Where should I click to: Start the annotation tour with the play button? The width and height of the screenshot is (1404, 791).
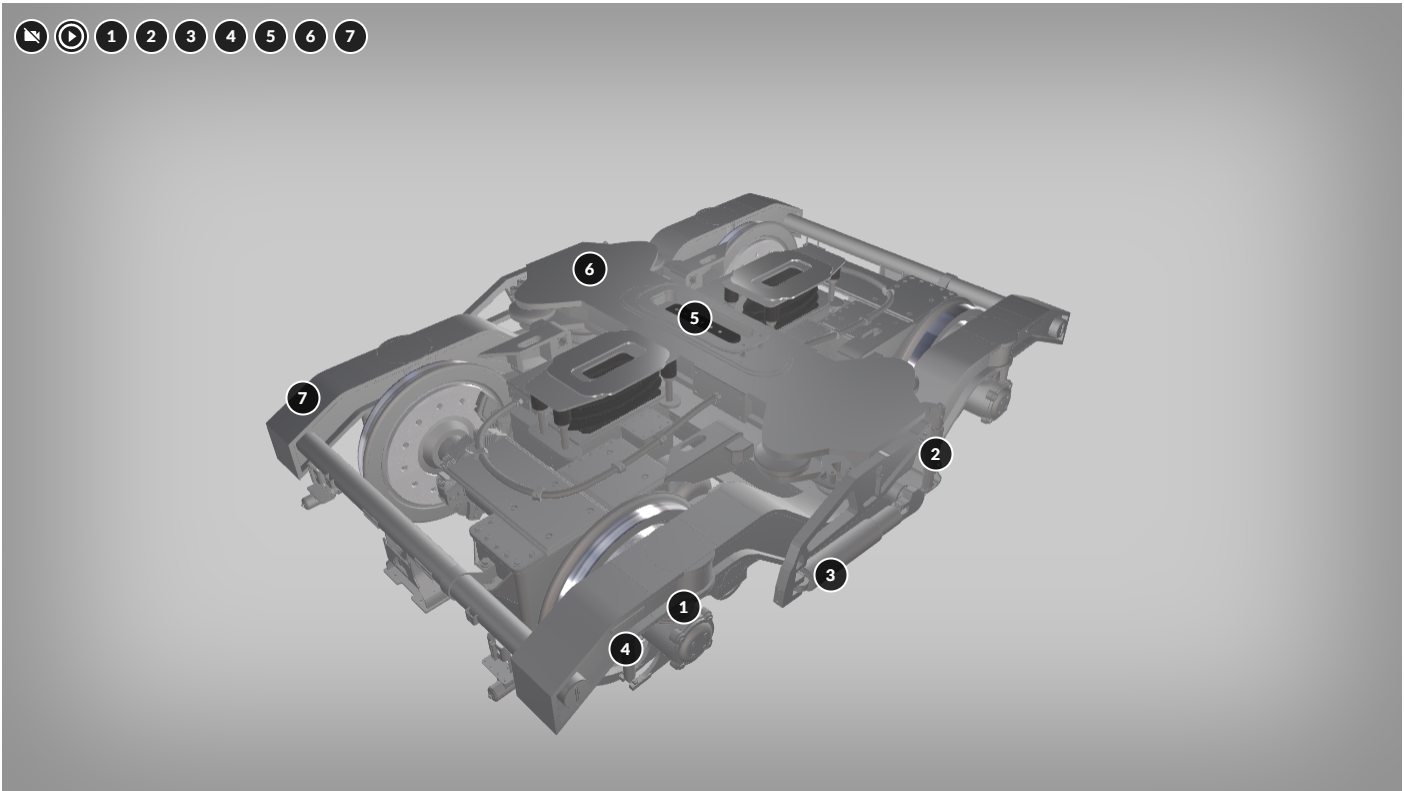(x=71, y=37)
